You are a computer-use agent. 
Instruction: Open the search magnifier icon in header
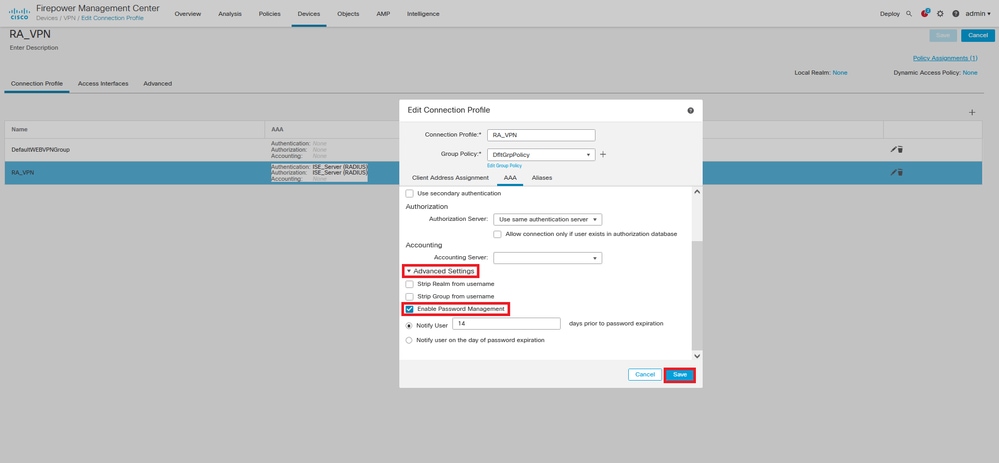point(909,13)
